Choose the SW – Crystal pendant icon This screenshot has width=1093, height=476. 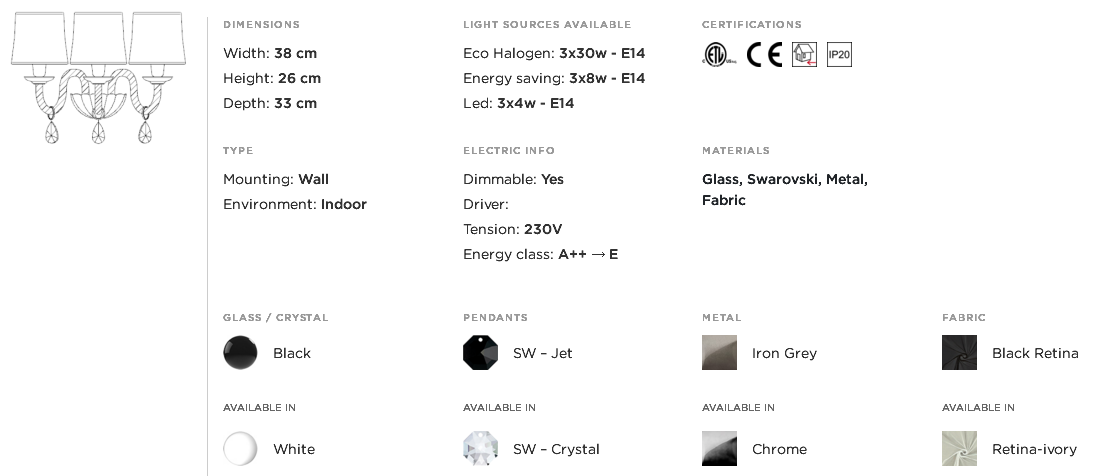point(480,449)
